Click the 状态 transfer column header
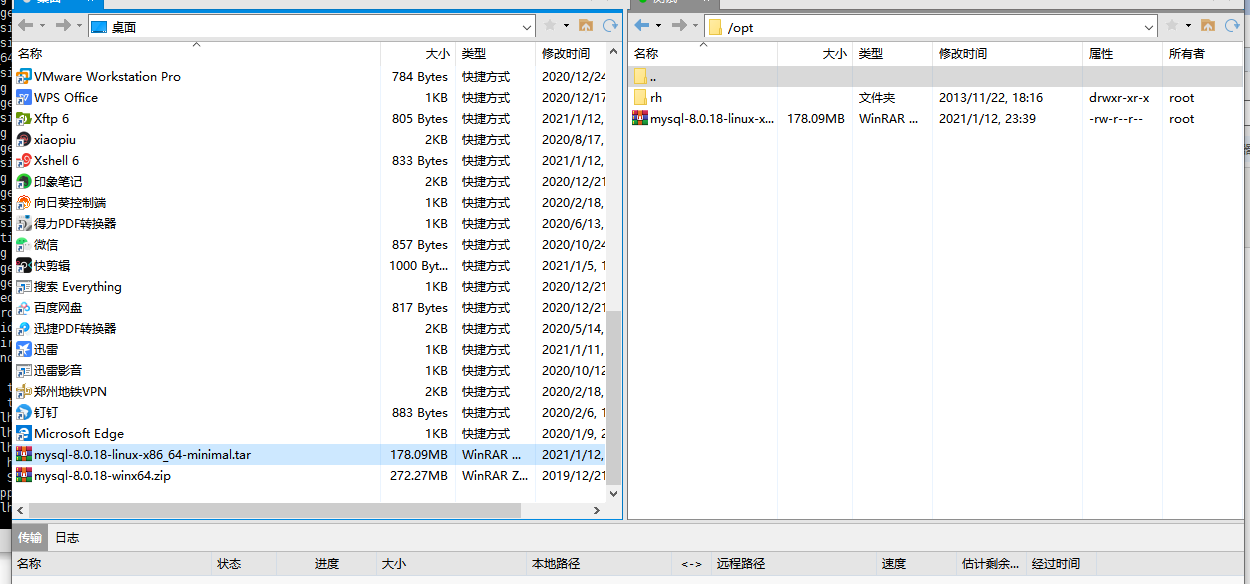This screenshot has height=584, width=1250. click(229, 564)
